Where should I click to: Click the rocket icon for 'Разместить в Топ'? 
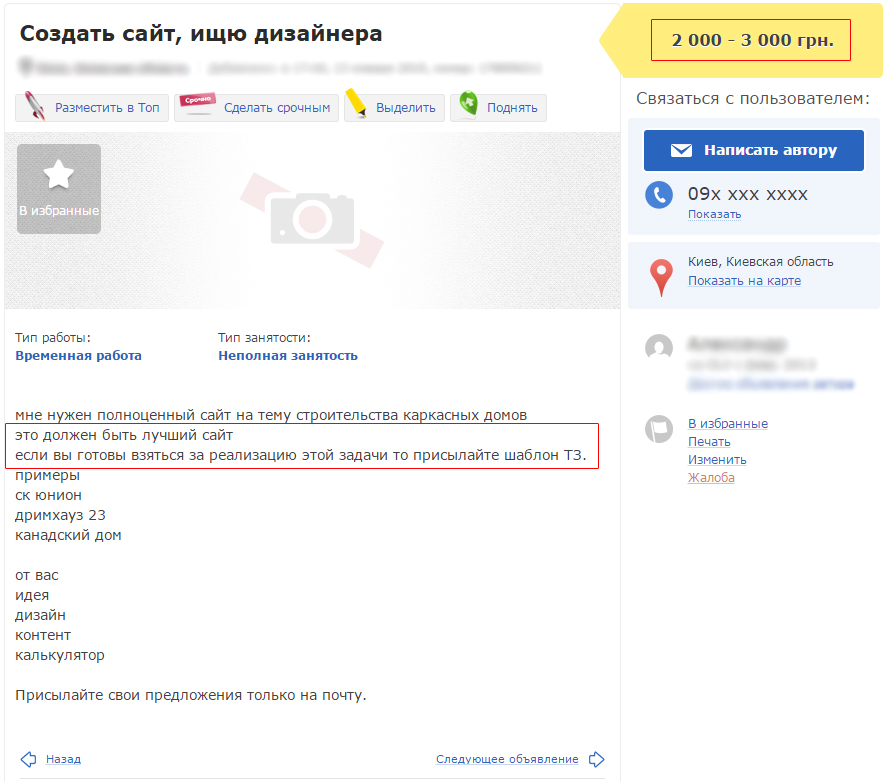click(34, 106)
